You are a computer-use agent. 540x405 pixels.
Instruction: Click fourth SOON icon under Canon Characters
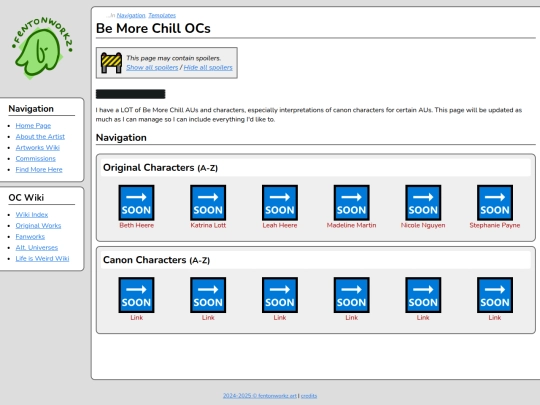pyautogui.click(x=351, y=295)
